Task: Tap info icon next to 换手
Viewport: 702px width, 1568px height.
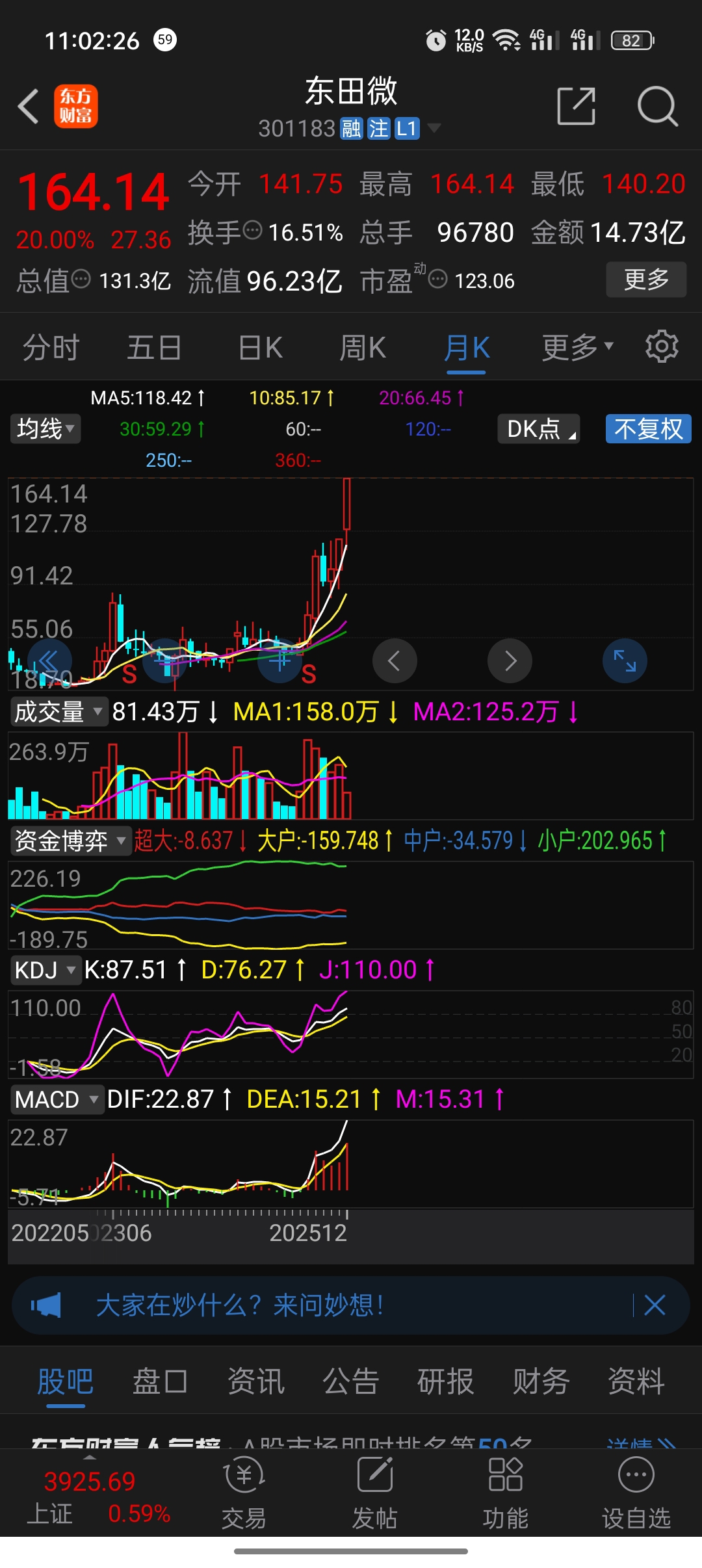Action: (252, 230)
